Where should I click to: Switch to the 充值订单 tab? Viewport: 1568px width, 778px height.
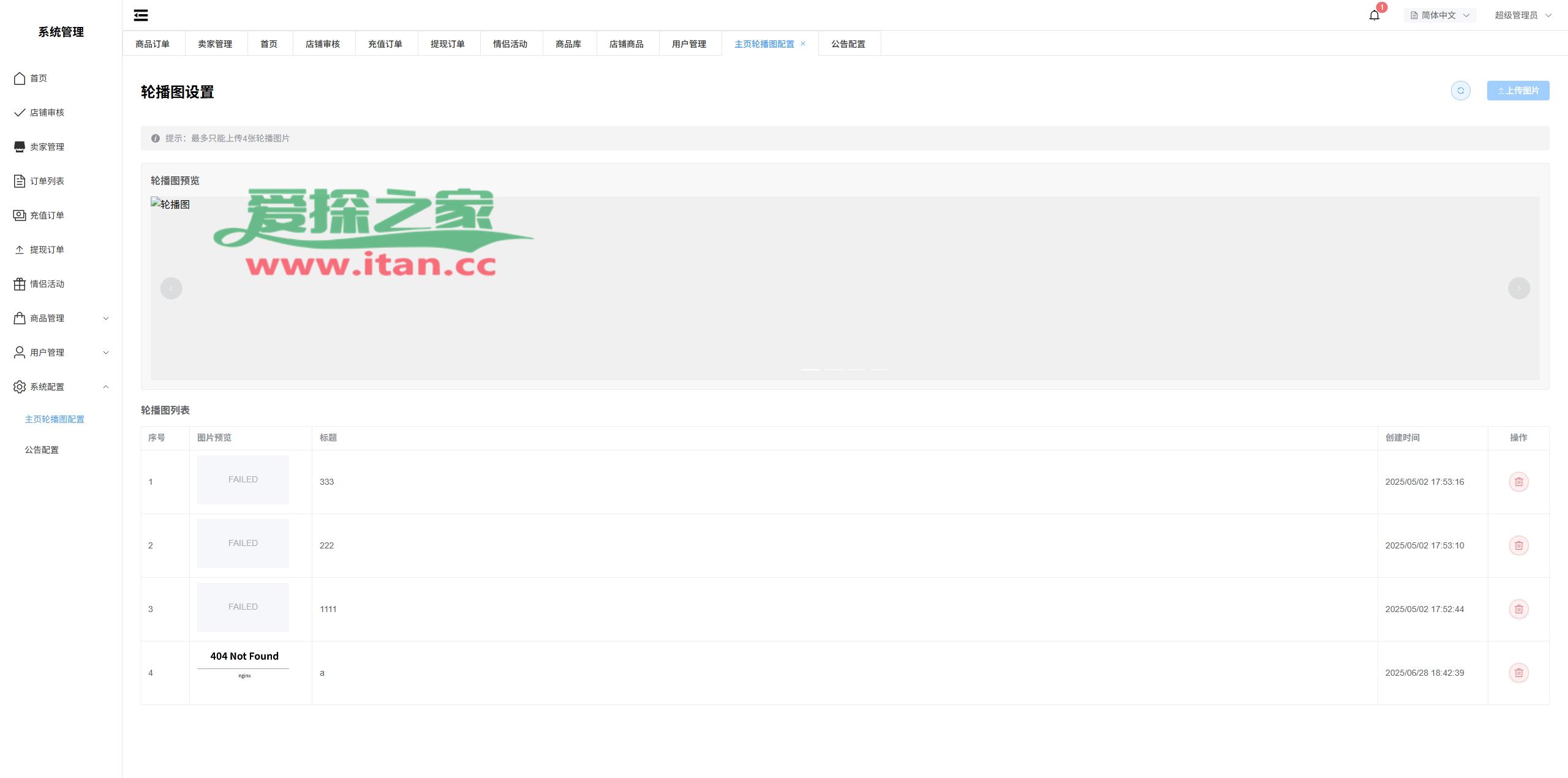tap(386, 43)
